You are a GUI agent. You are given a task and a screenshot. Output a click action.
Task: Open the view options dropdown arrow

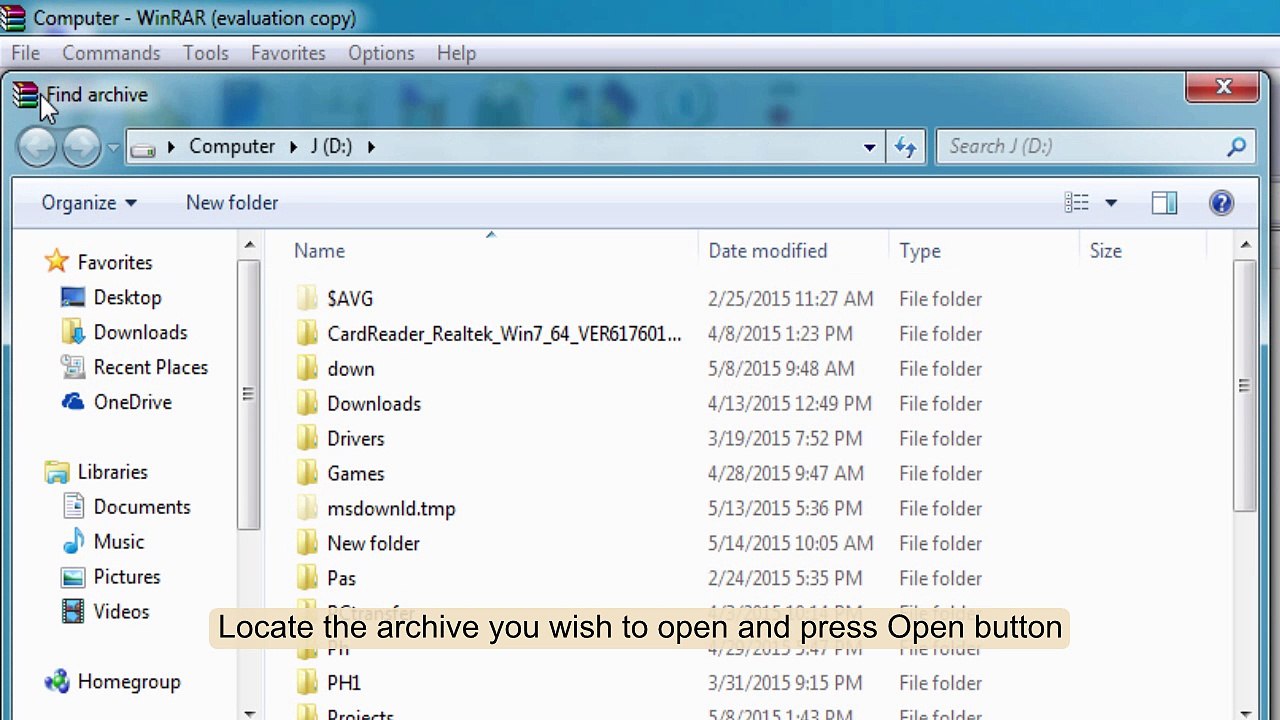[1110, 203]
